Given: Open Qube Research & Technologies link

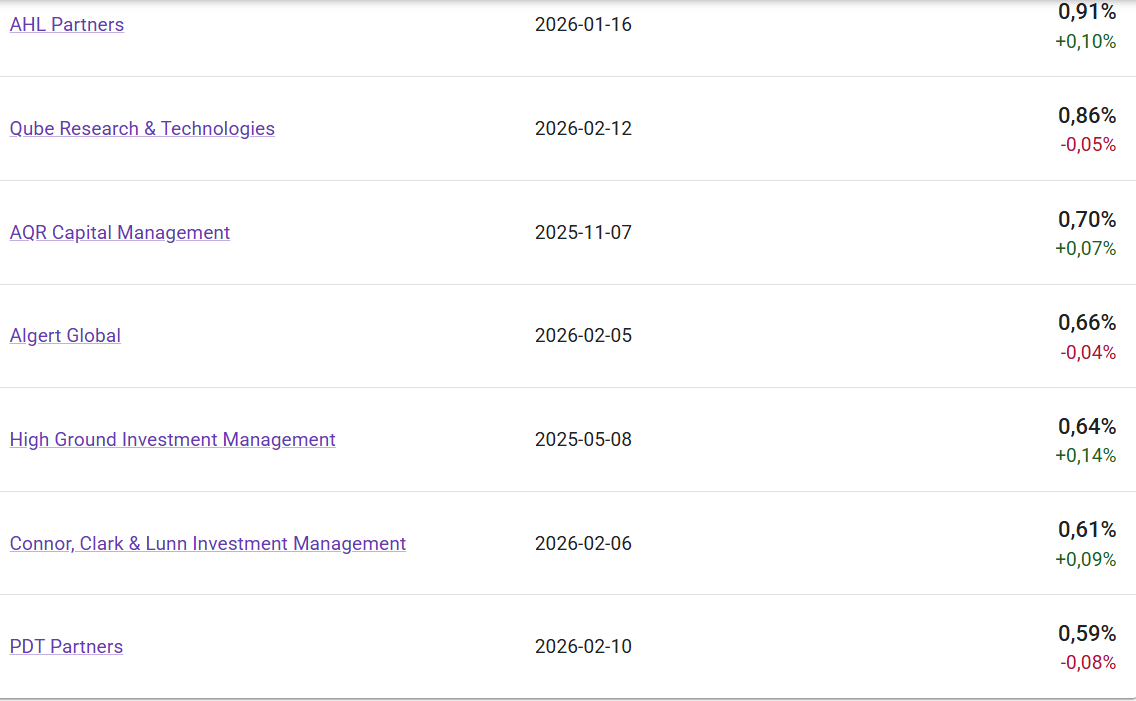Looking at the screenshot, I should [142, 129].
